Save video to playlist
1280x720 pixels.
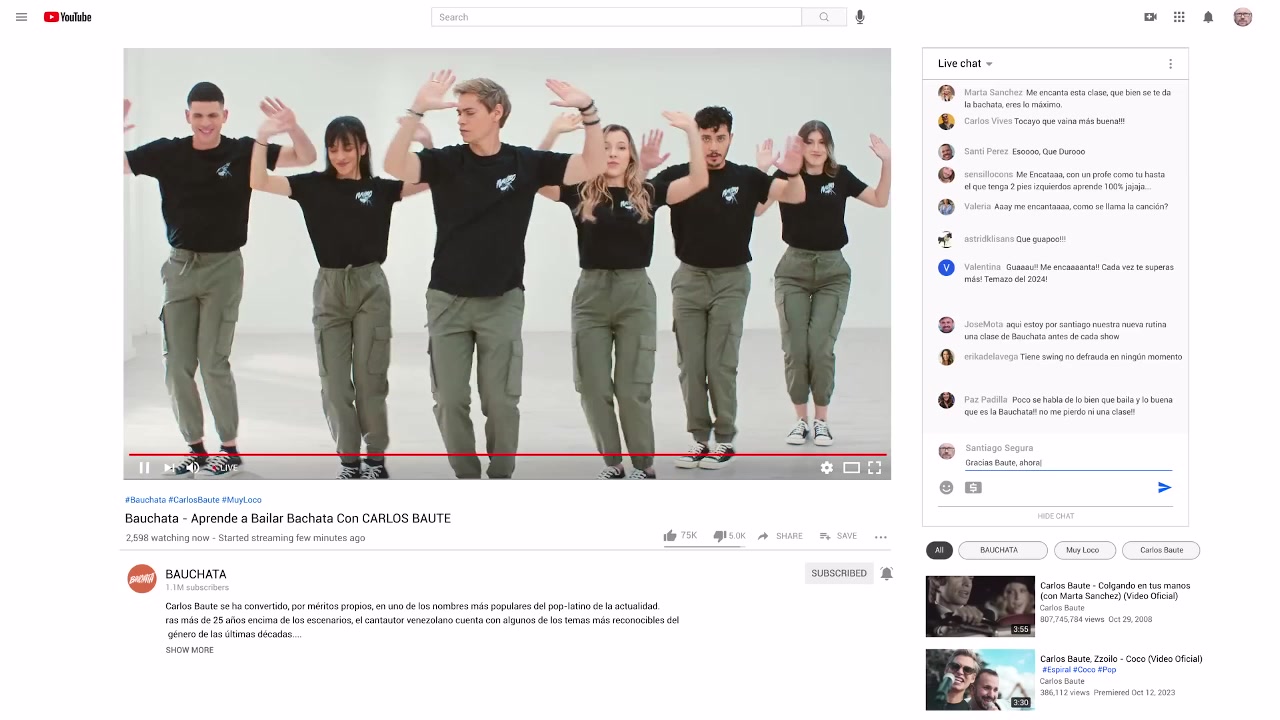[838, 536]
